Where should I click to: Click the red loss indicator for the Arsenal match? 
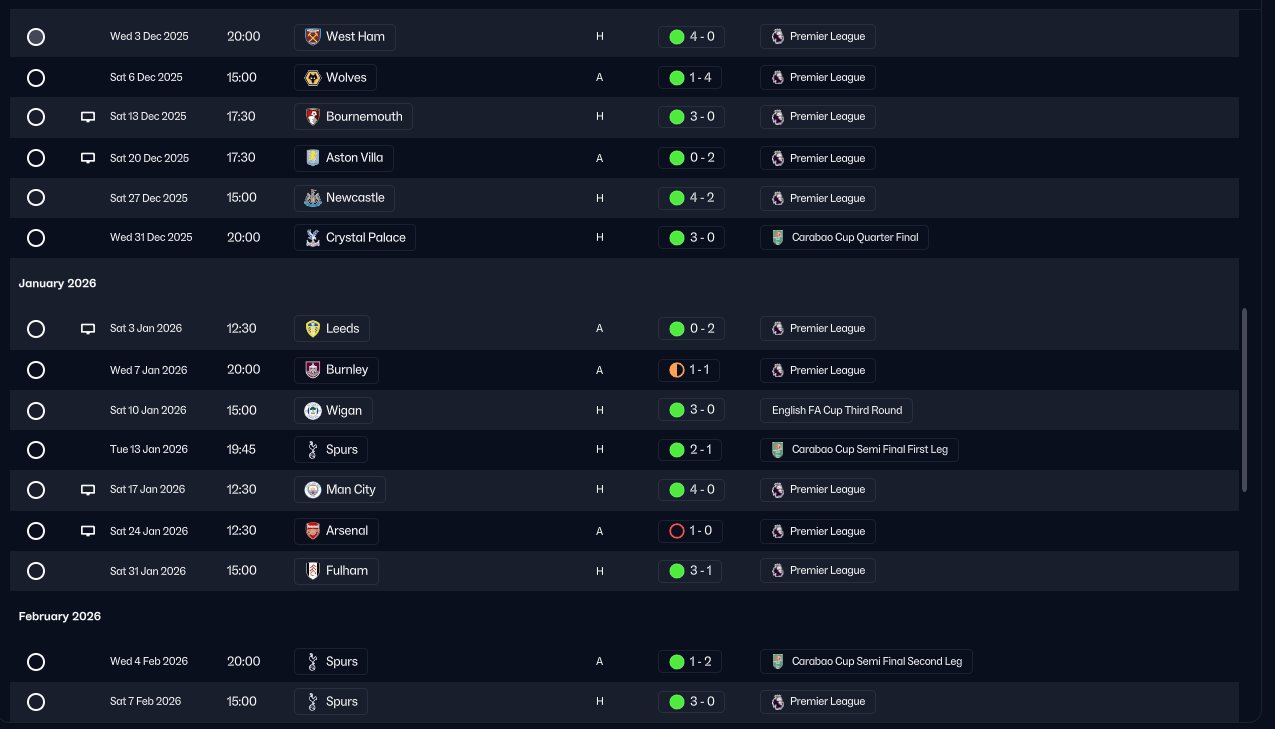tap(676, 531)
